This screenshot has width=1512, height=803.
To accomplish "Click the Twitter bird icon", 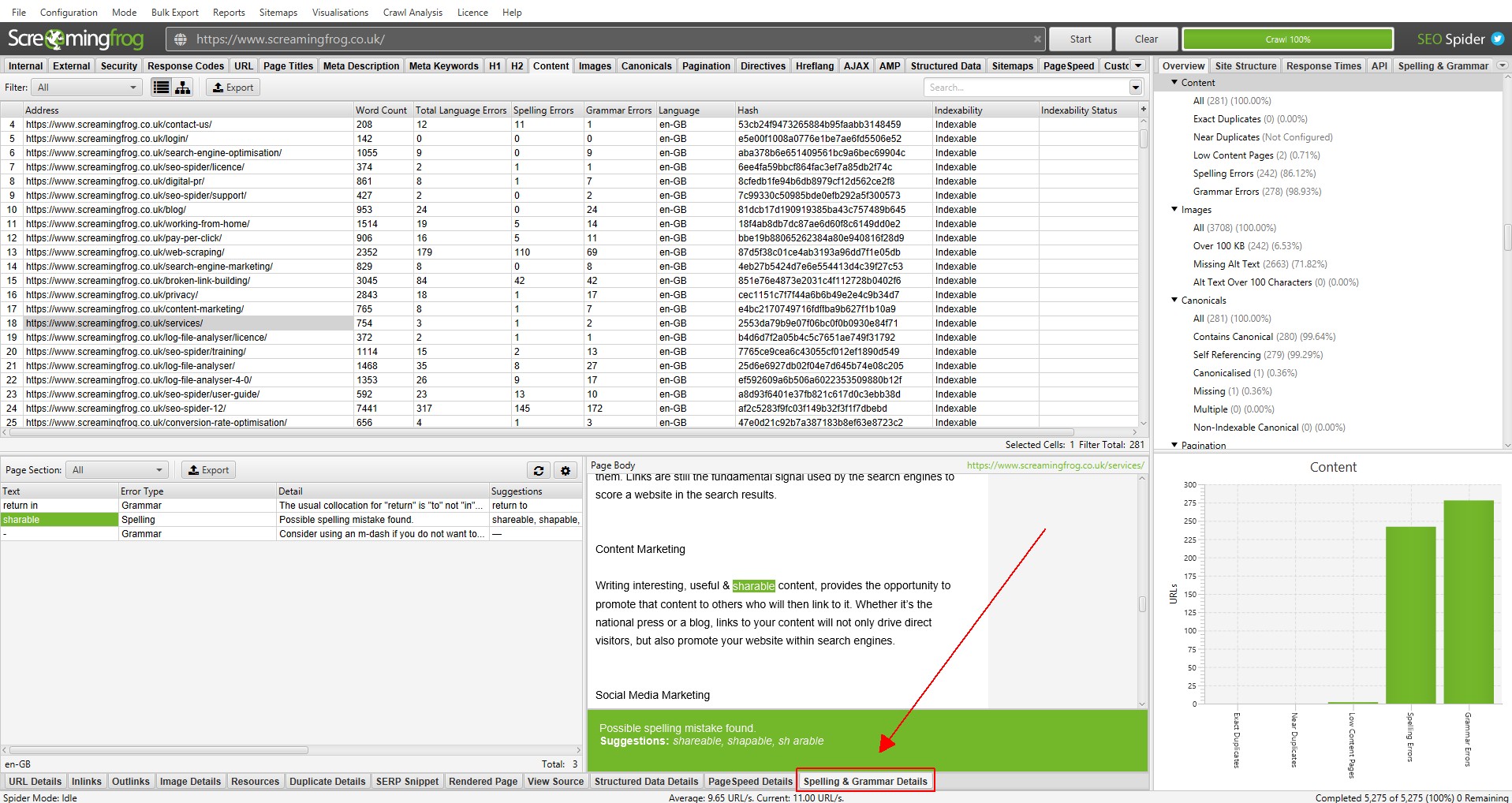I will coord(1497,38).
